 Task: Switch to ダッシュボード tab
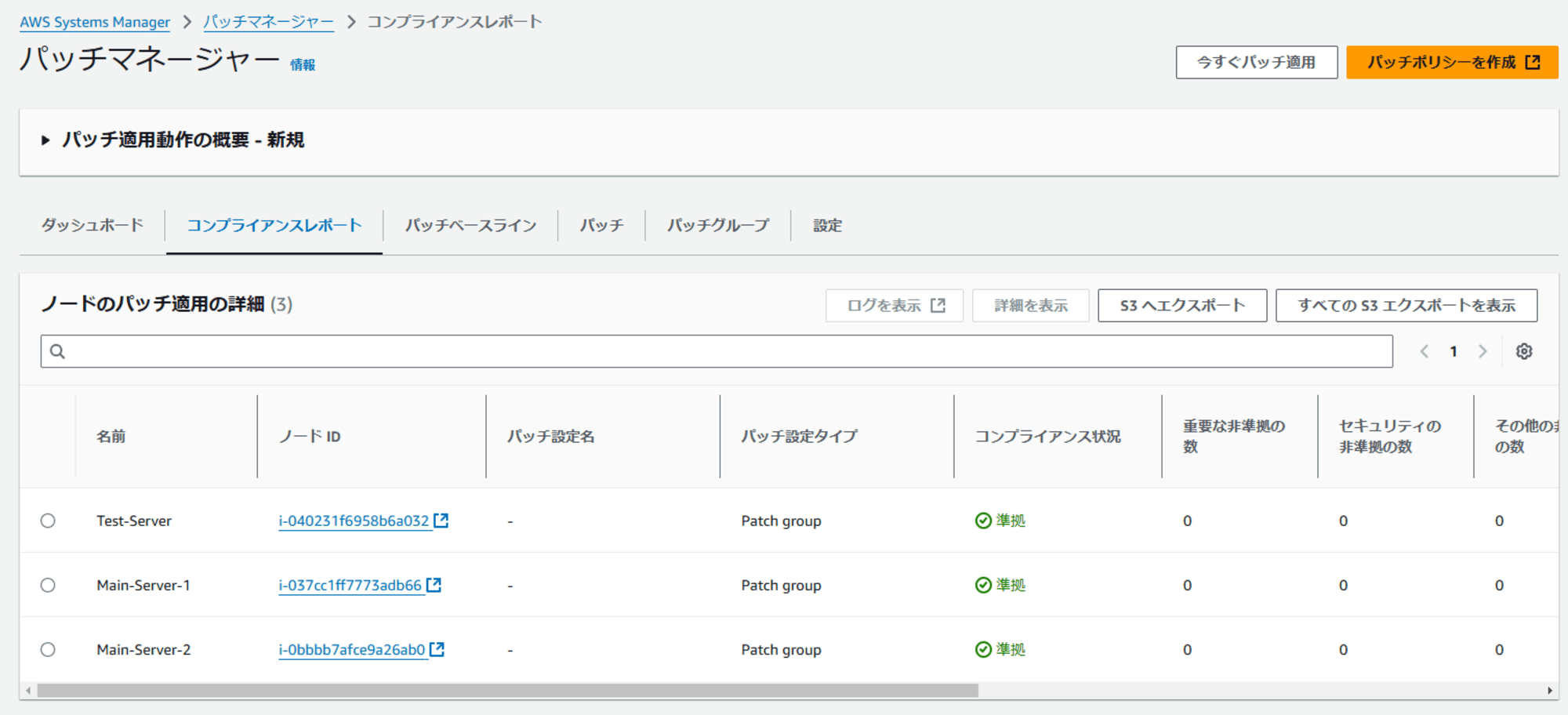click(93, 225)
